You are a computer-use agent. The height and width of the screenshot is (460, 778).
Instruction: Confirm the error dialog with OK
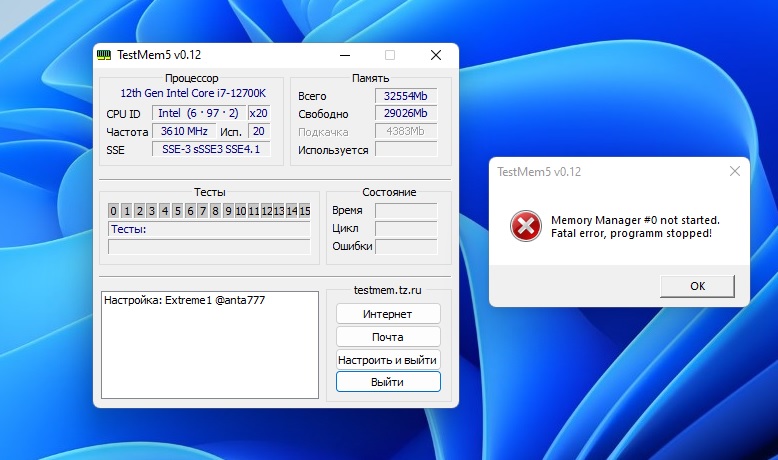697,286
